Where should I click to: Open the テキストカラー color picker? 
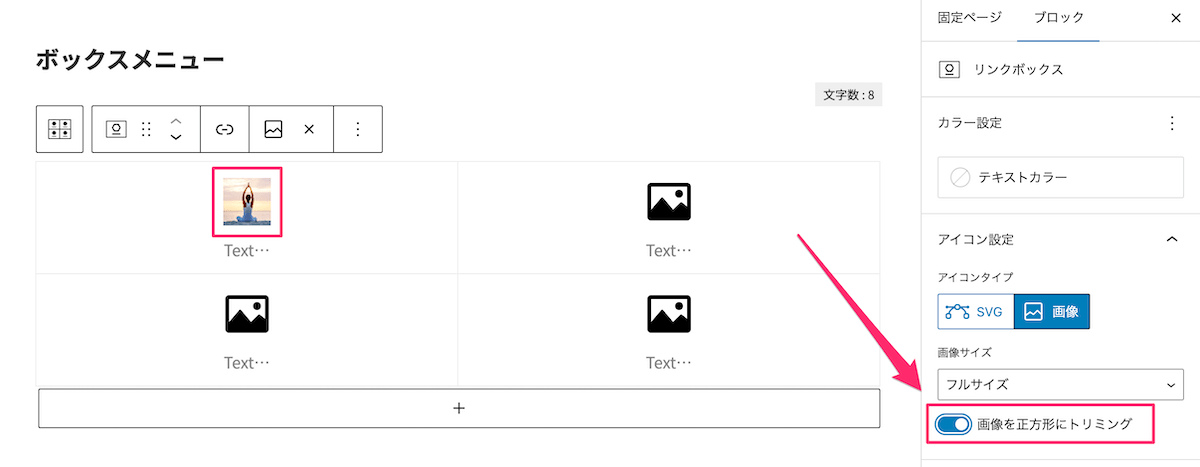tap(1060, 178)
